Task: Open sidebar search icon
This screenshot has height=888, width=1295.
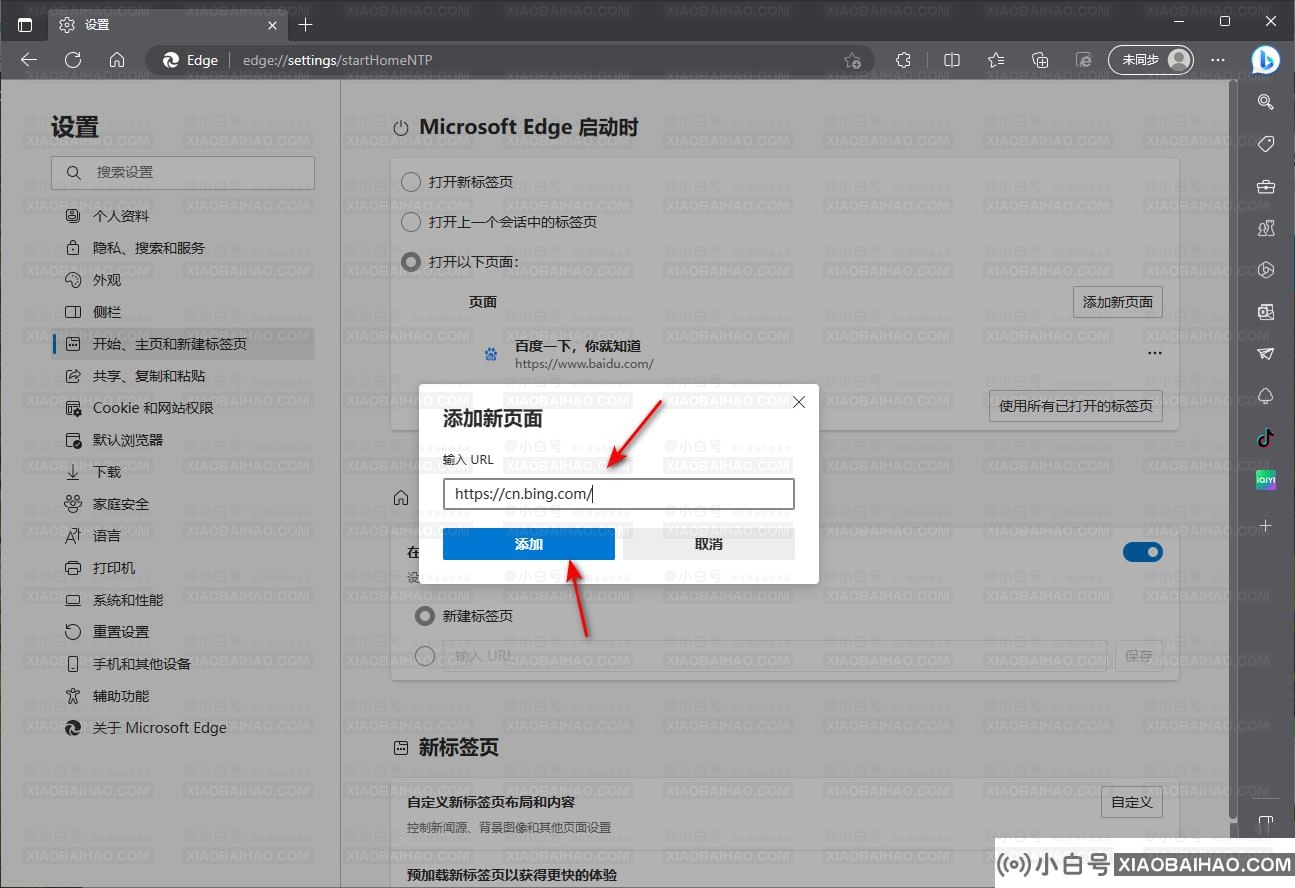Action: tap(1266, 102)
